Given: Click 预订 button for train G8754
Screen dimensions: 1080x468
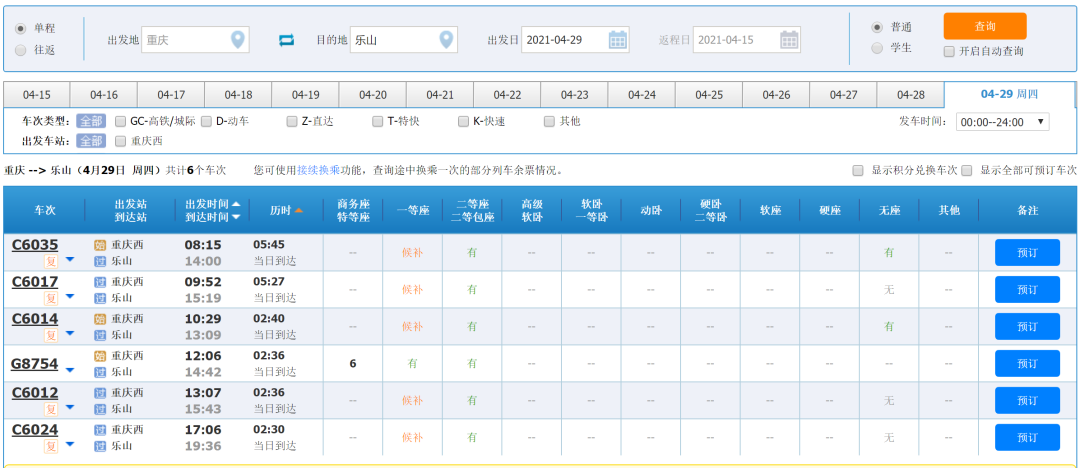Looking at the screenshot, I should coord(1027,364).
